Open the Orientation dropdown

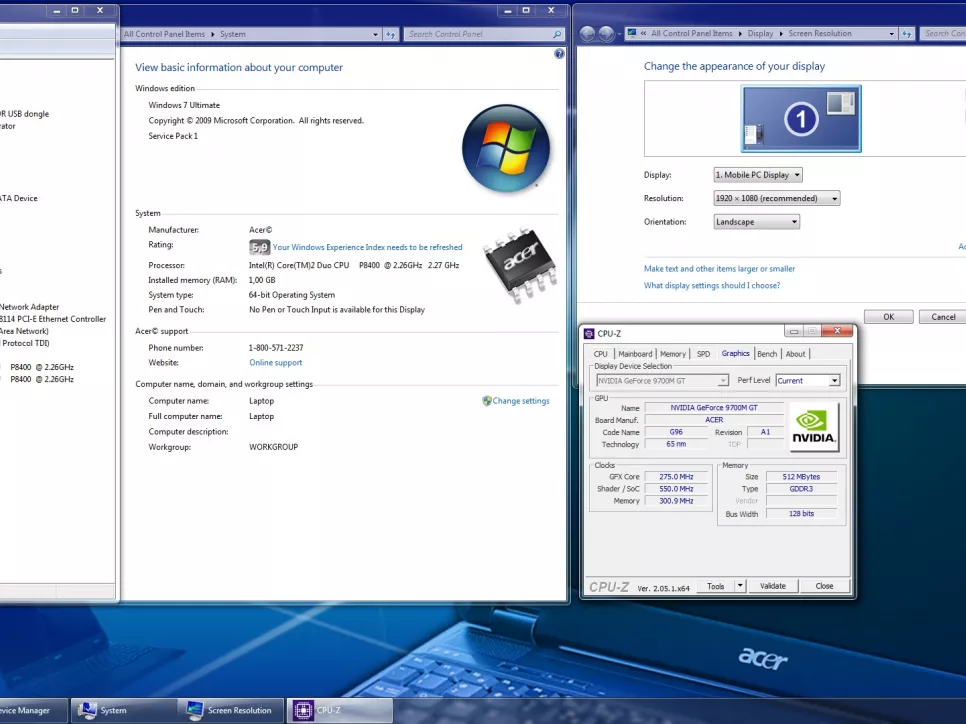tap(757, 222)
